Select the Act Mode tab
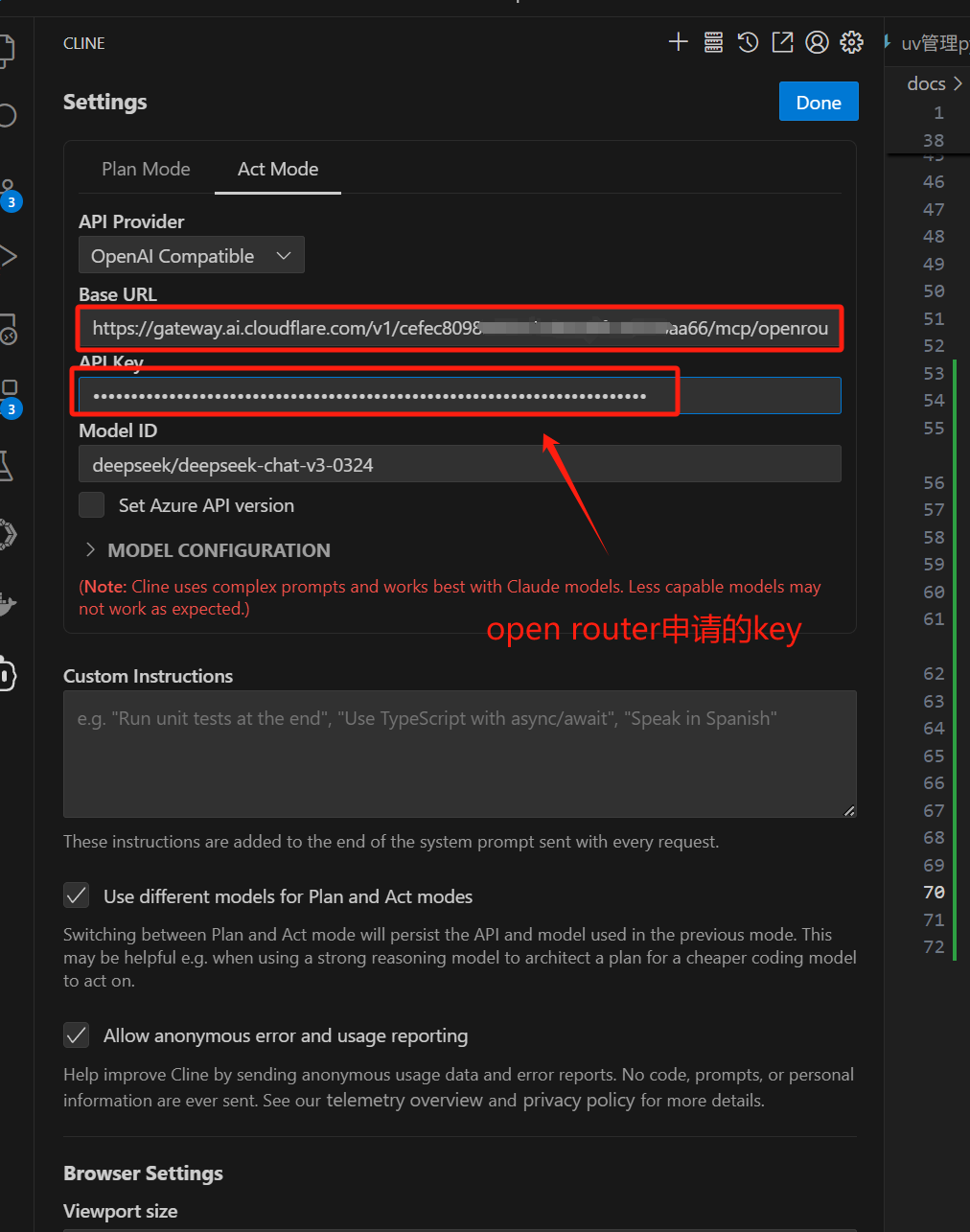 click(277, 169)
